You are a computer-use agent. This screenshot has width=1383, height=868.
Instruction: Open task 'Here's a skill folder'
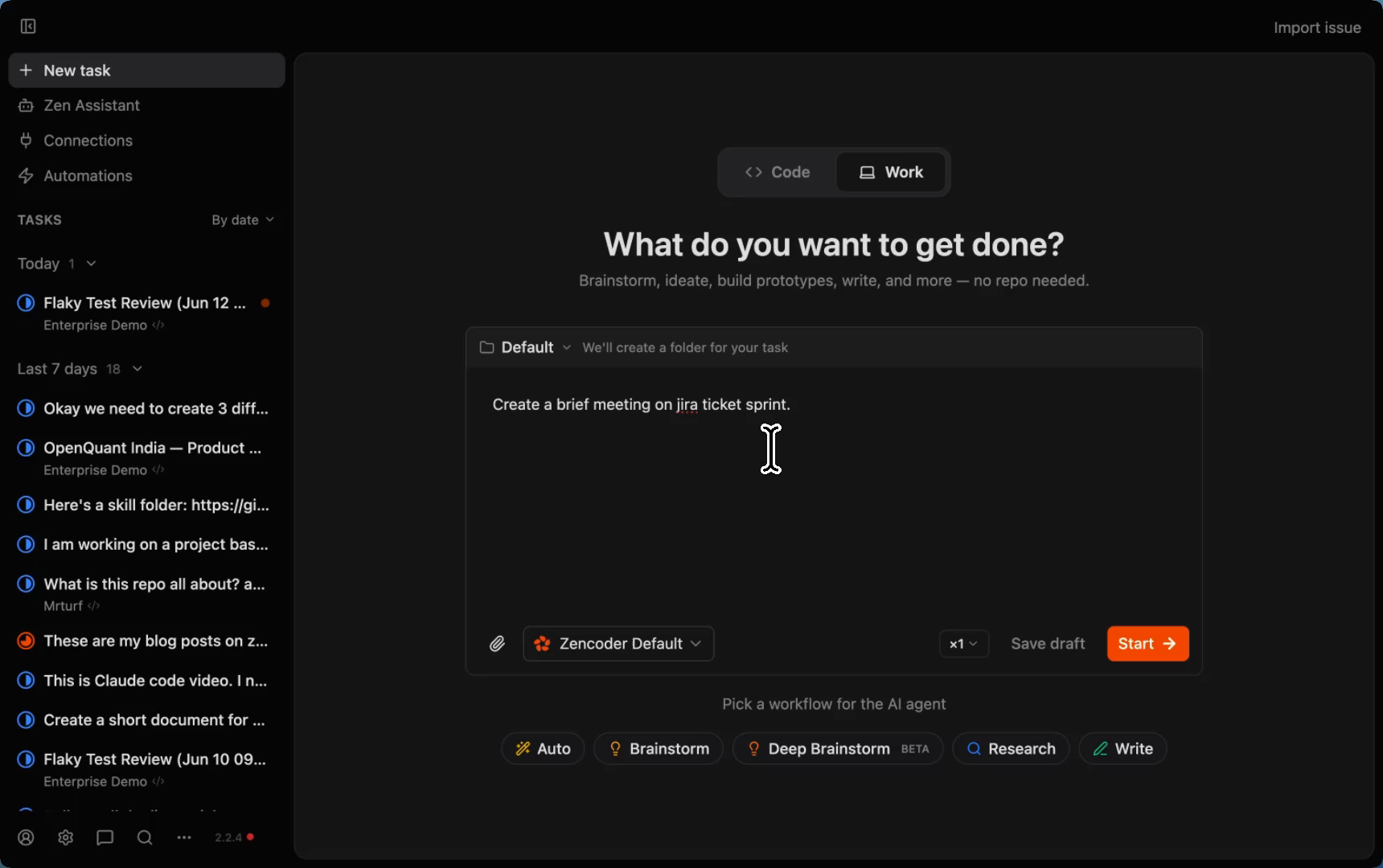(156, 505)
